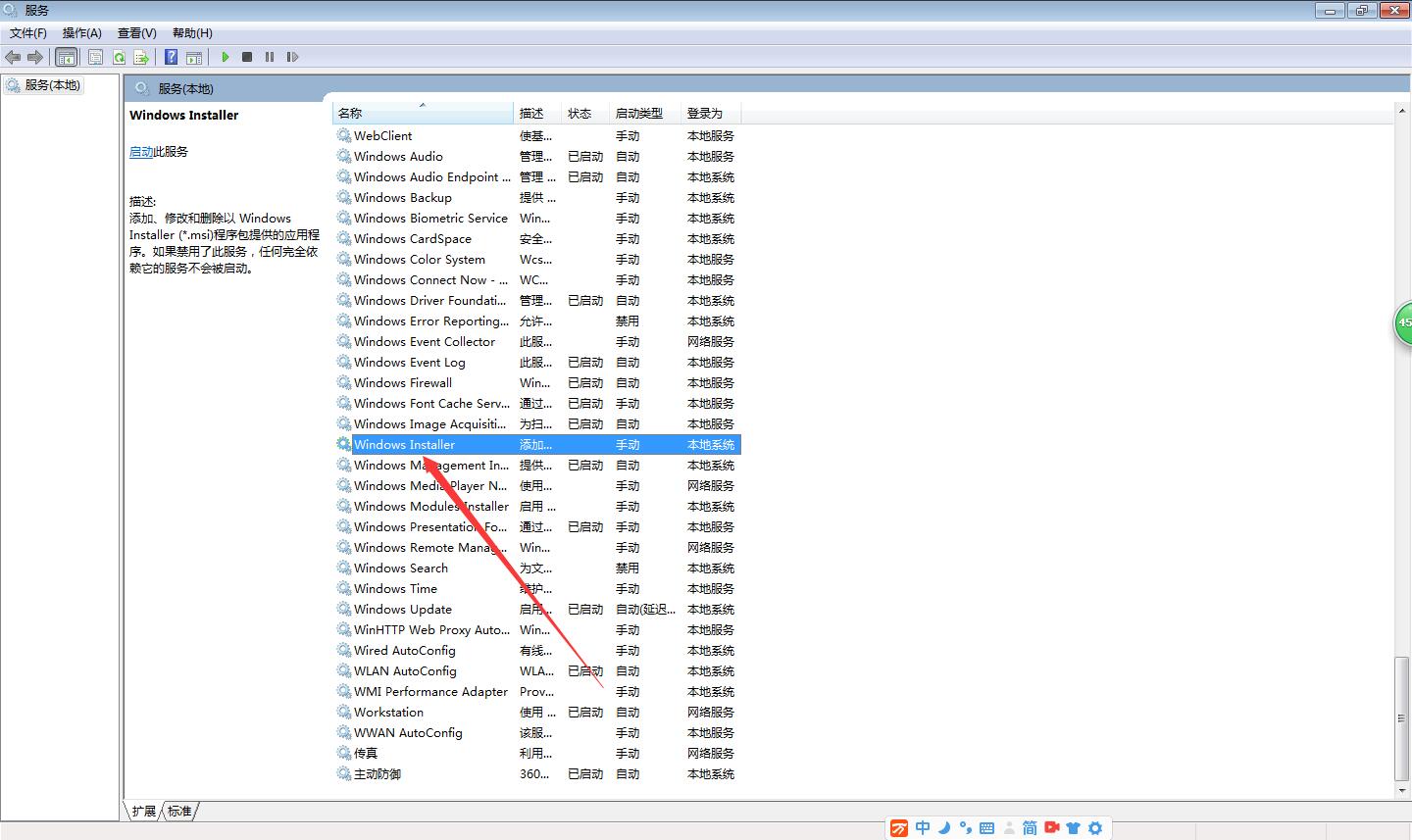The height and width of the screenshot is (840, 1412).
Task: Open the IME skin shirt icon
Action: 1074,828
